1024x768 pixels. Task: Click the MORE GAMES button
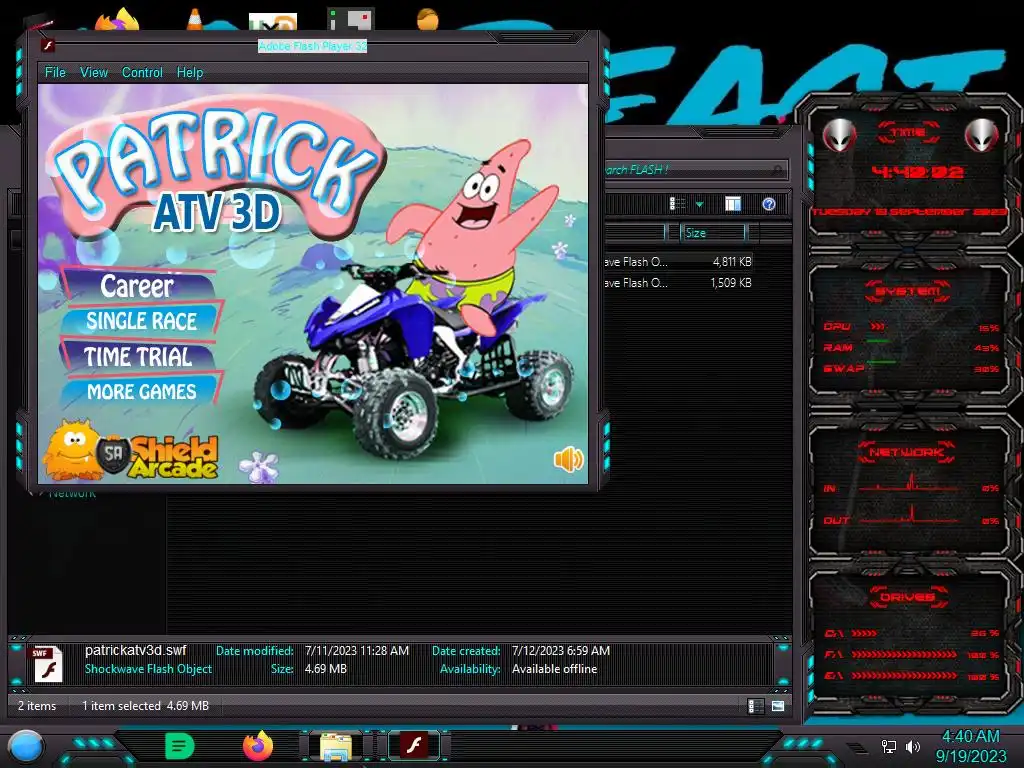[142, 391]
